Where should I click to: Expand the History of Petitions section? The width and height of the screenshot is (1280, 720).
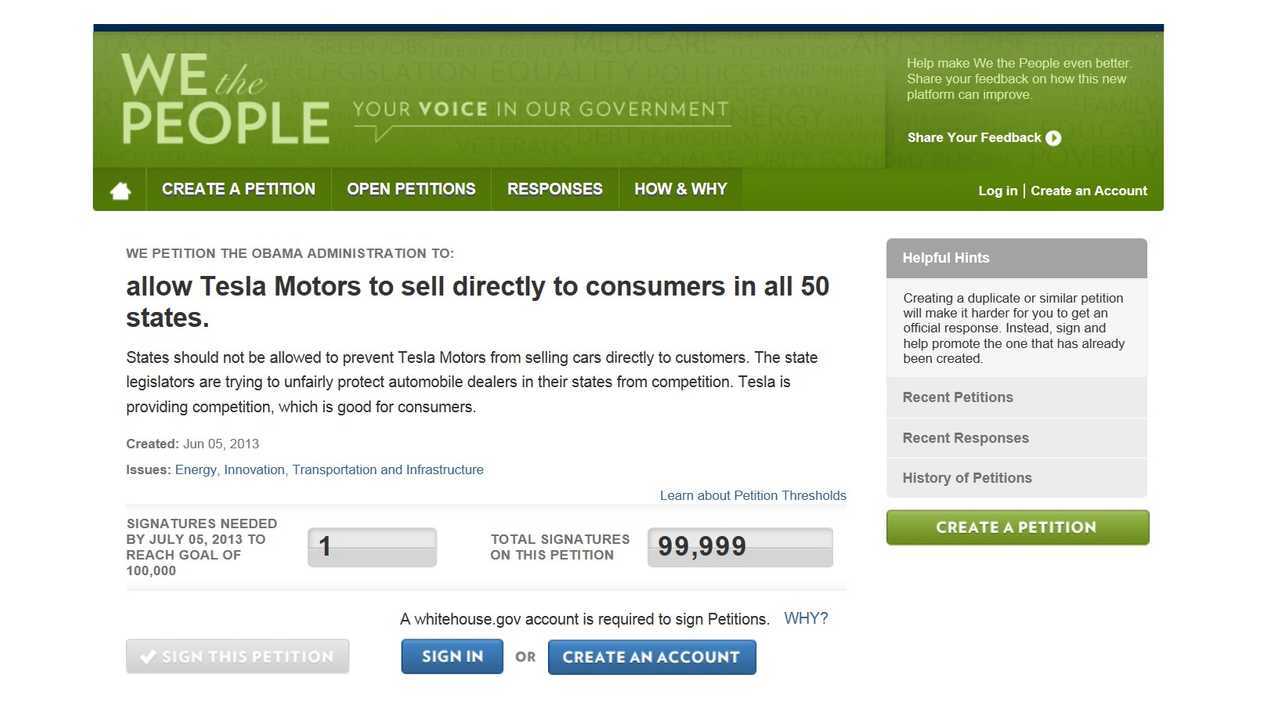click(x=1017, y=478)
